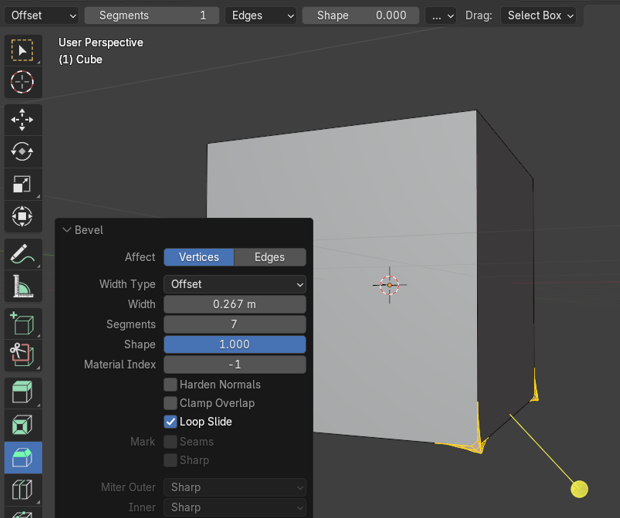Click the Shape slider set to 1.000
This screenshot has width=620, height=518.
click(x=235, y=344)
